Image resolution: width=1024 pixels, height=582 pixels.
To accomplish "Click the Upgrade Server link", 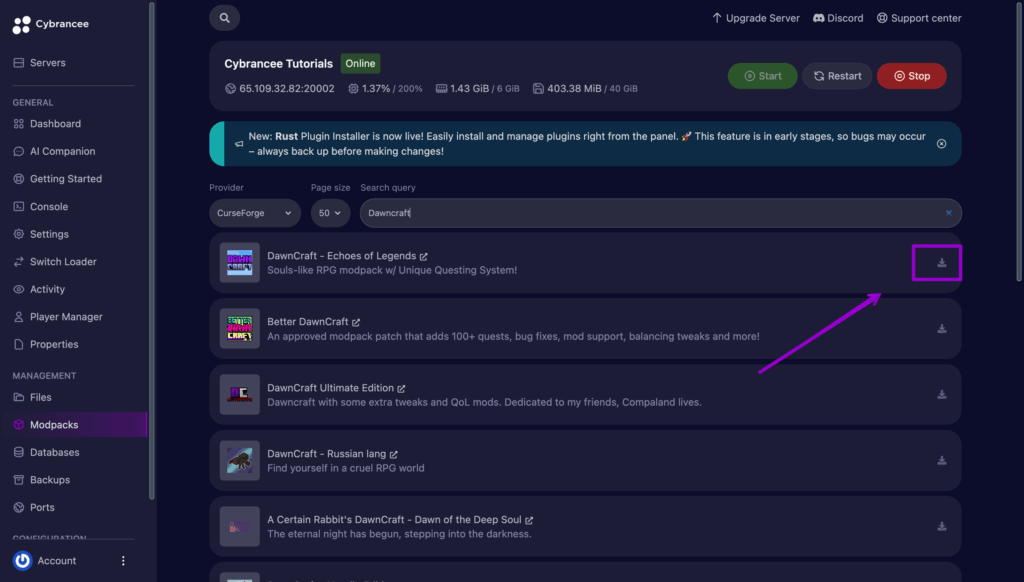I will click(x=755, y=18).
